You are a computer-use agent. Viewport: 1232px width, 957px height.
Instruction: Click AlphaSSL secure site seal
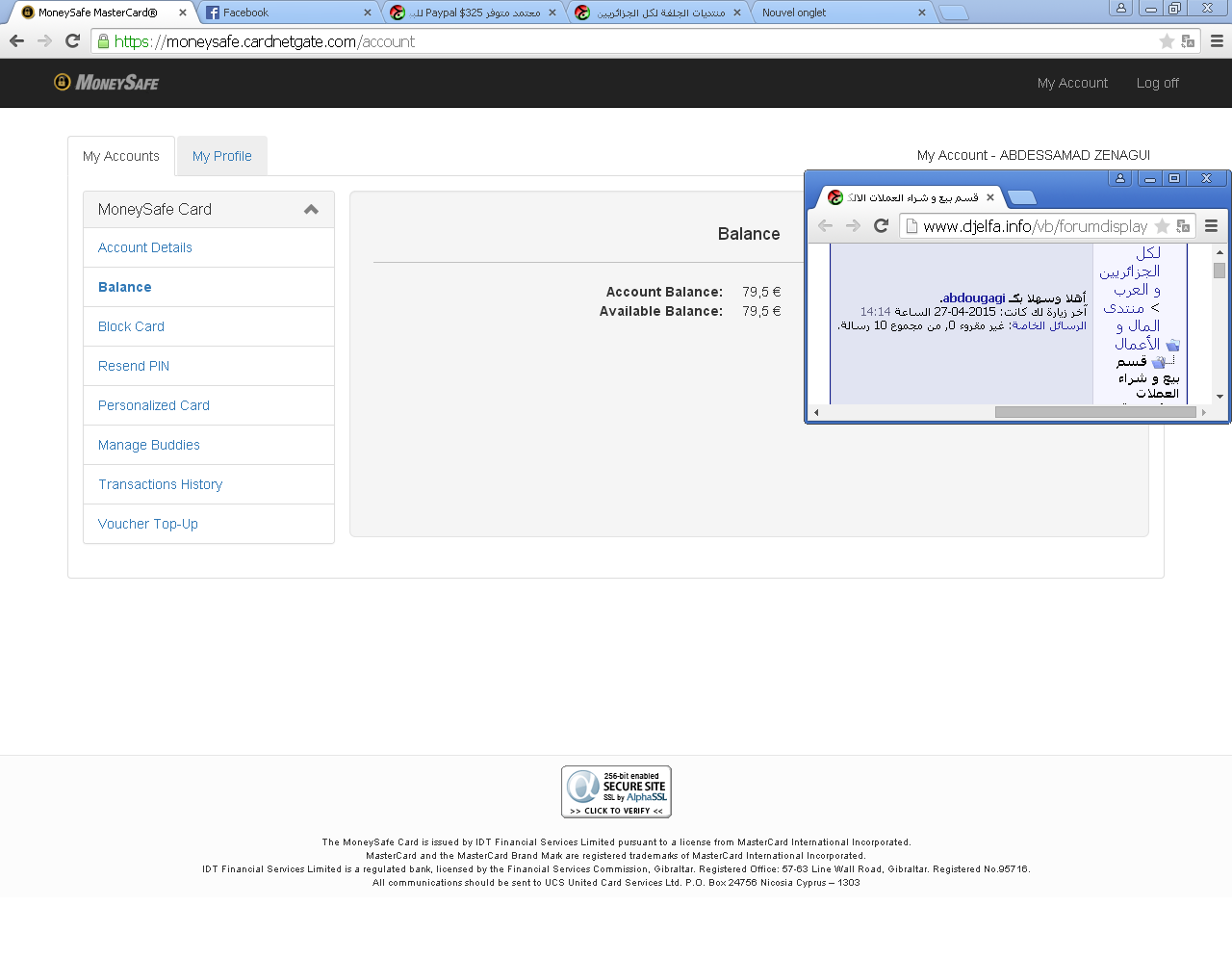[x=616, y=791]
